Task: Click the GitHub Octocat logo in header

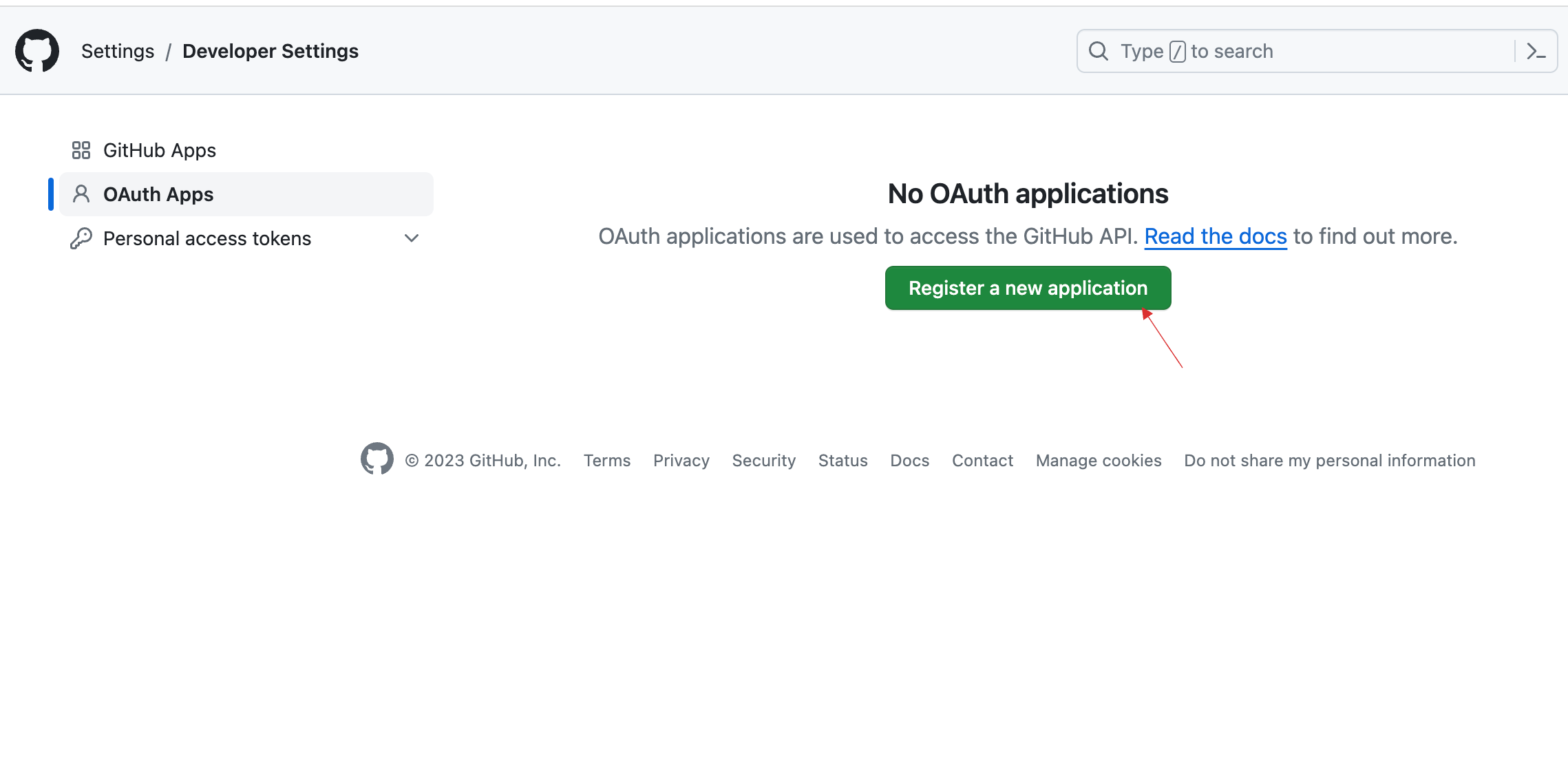Action: point(37,51)
